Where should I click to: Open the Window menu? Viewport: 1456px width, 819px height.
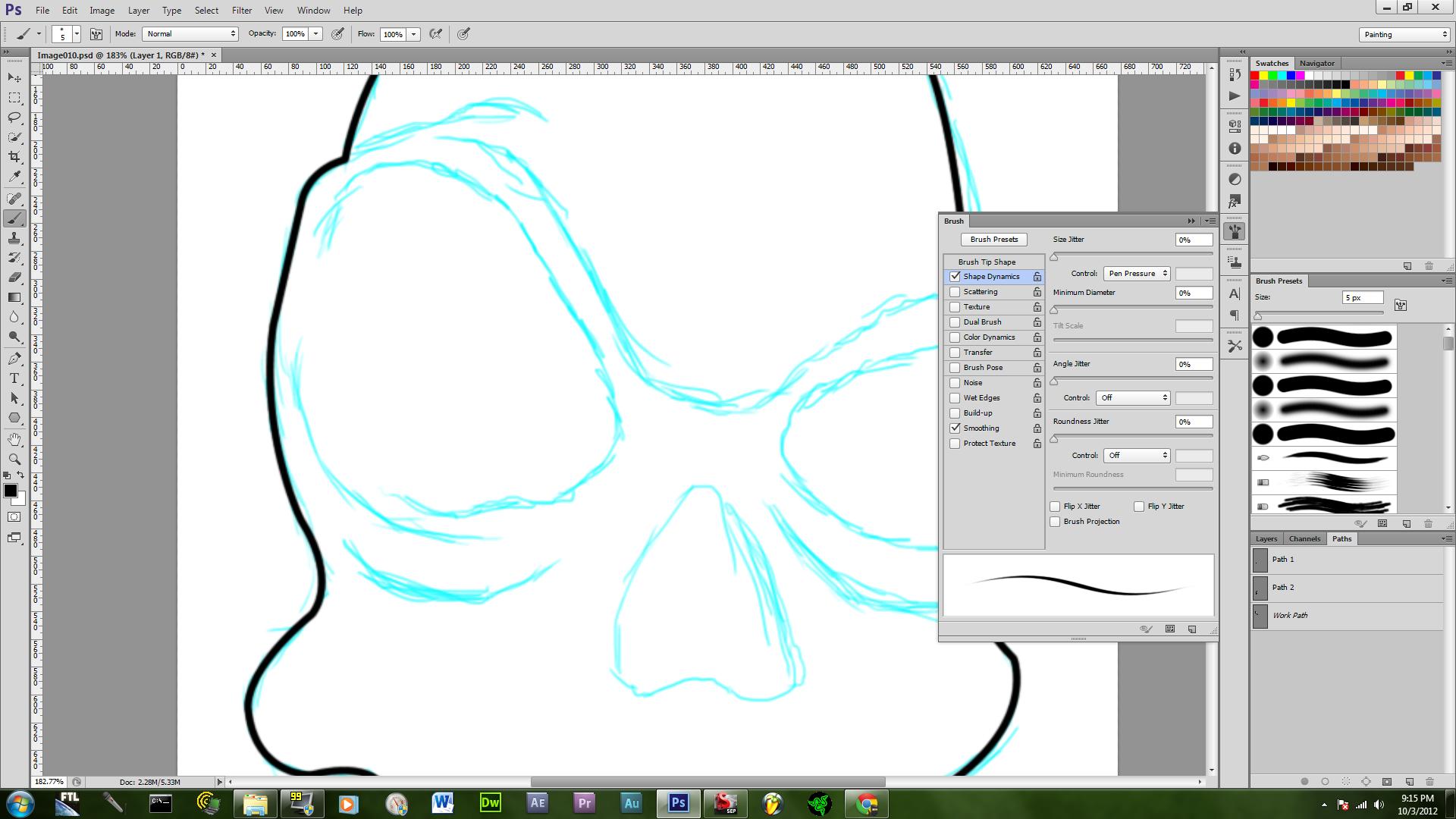pos(313,11)
